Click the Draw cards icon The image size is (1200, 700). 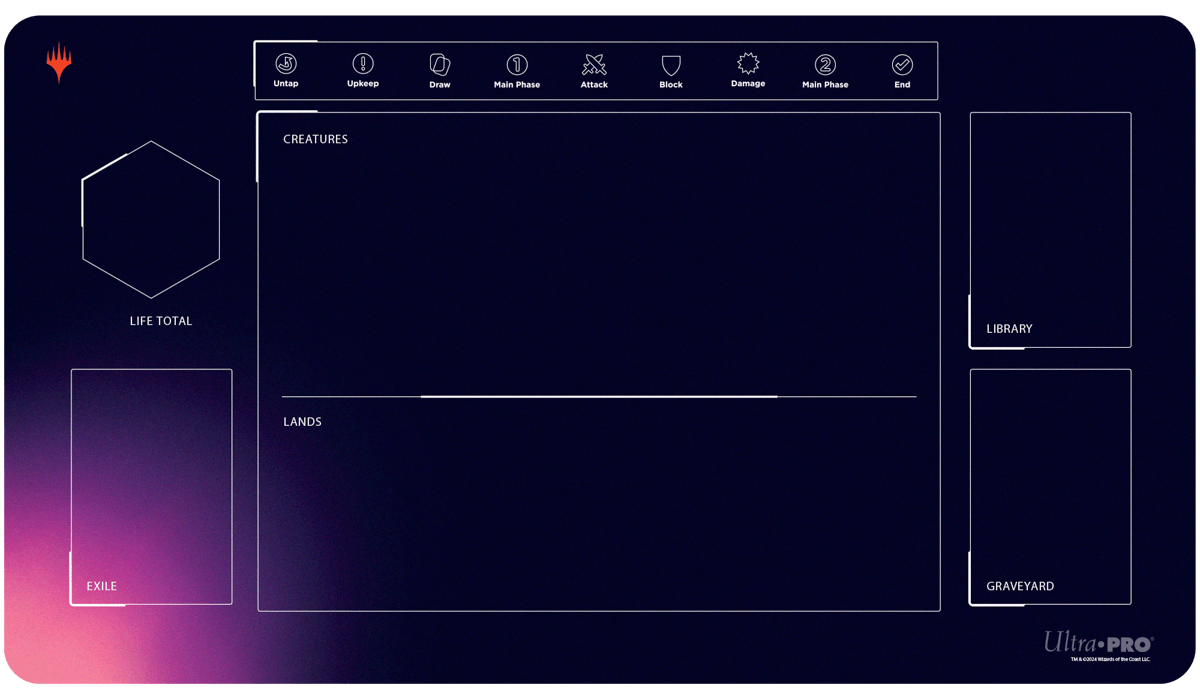click(x=440, y=65)
